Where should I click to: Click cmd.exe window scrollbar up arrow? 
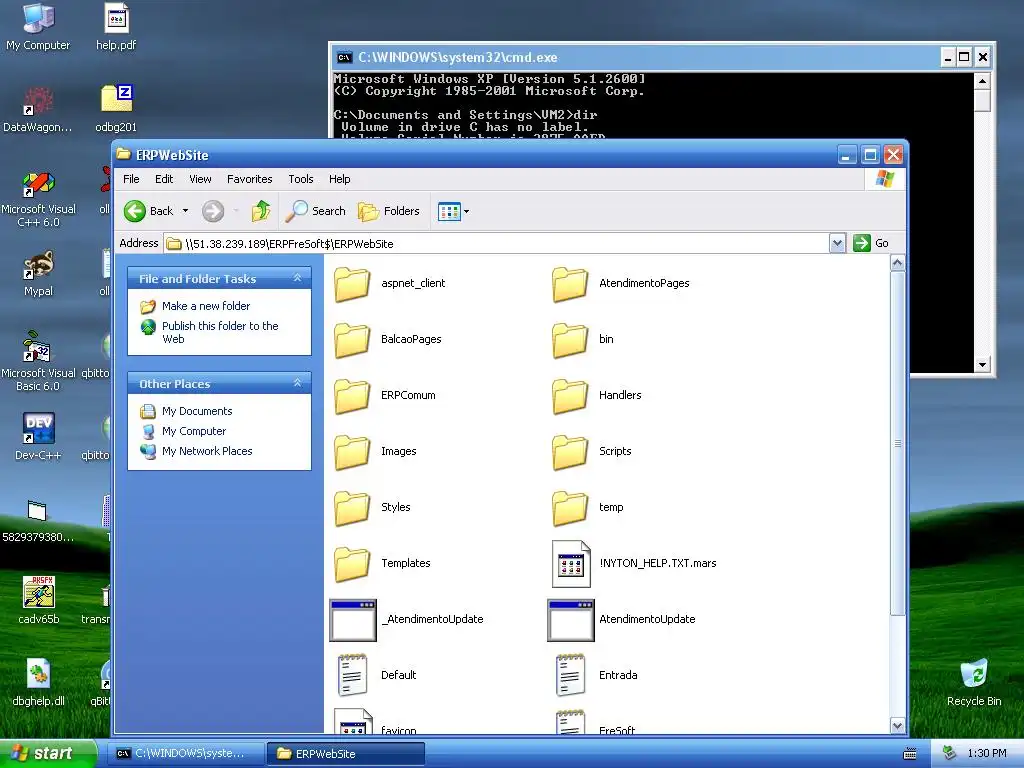[982, 81]
